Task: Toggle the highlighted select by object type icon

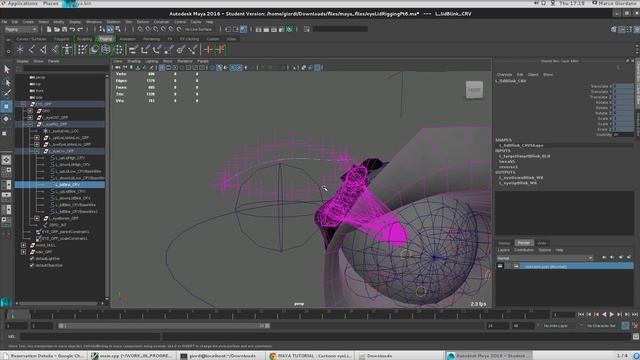Action: (110, 29)
